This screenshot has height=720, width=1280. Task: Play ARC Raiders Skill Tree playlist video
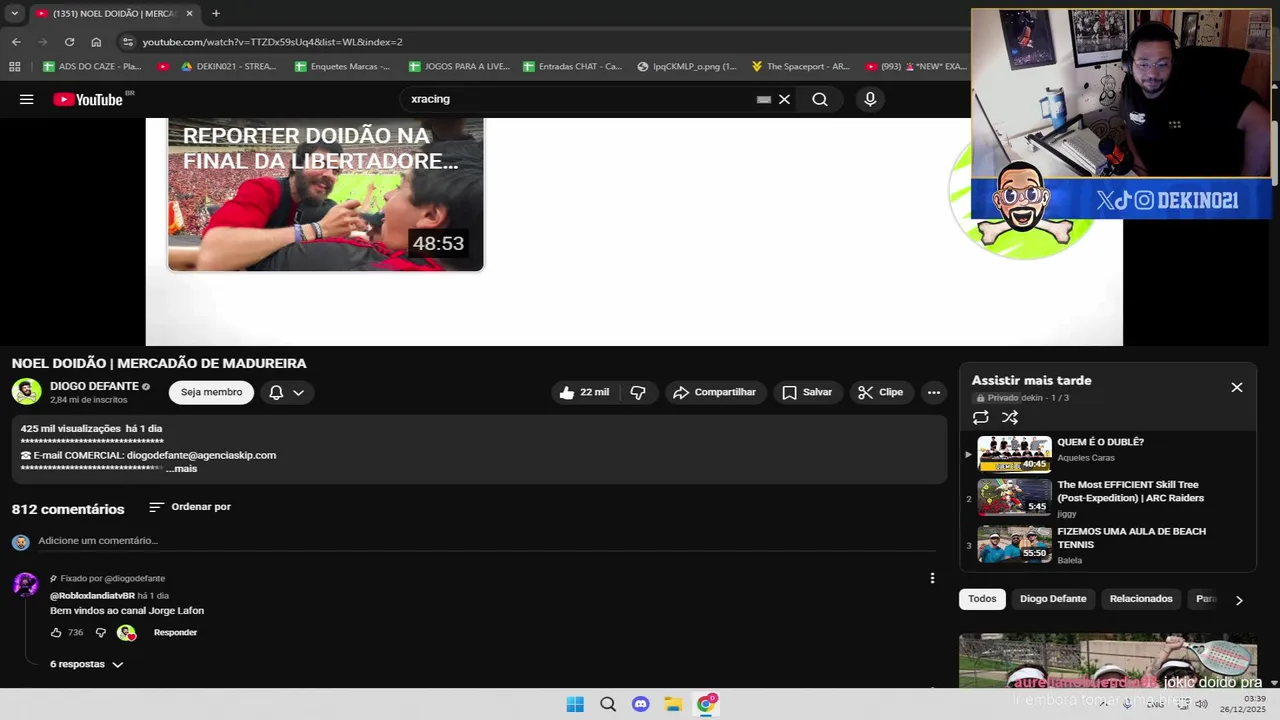pos(1107,499)
